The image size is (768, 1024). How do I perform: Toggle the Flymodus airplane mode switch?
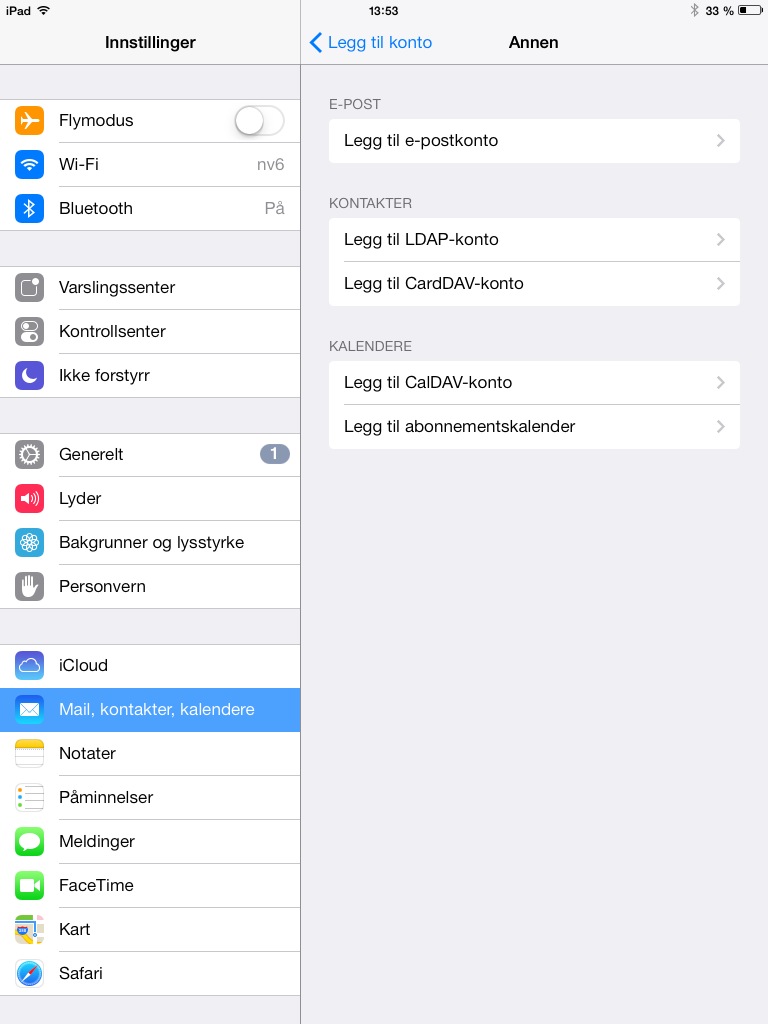coord(259,121)
